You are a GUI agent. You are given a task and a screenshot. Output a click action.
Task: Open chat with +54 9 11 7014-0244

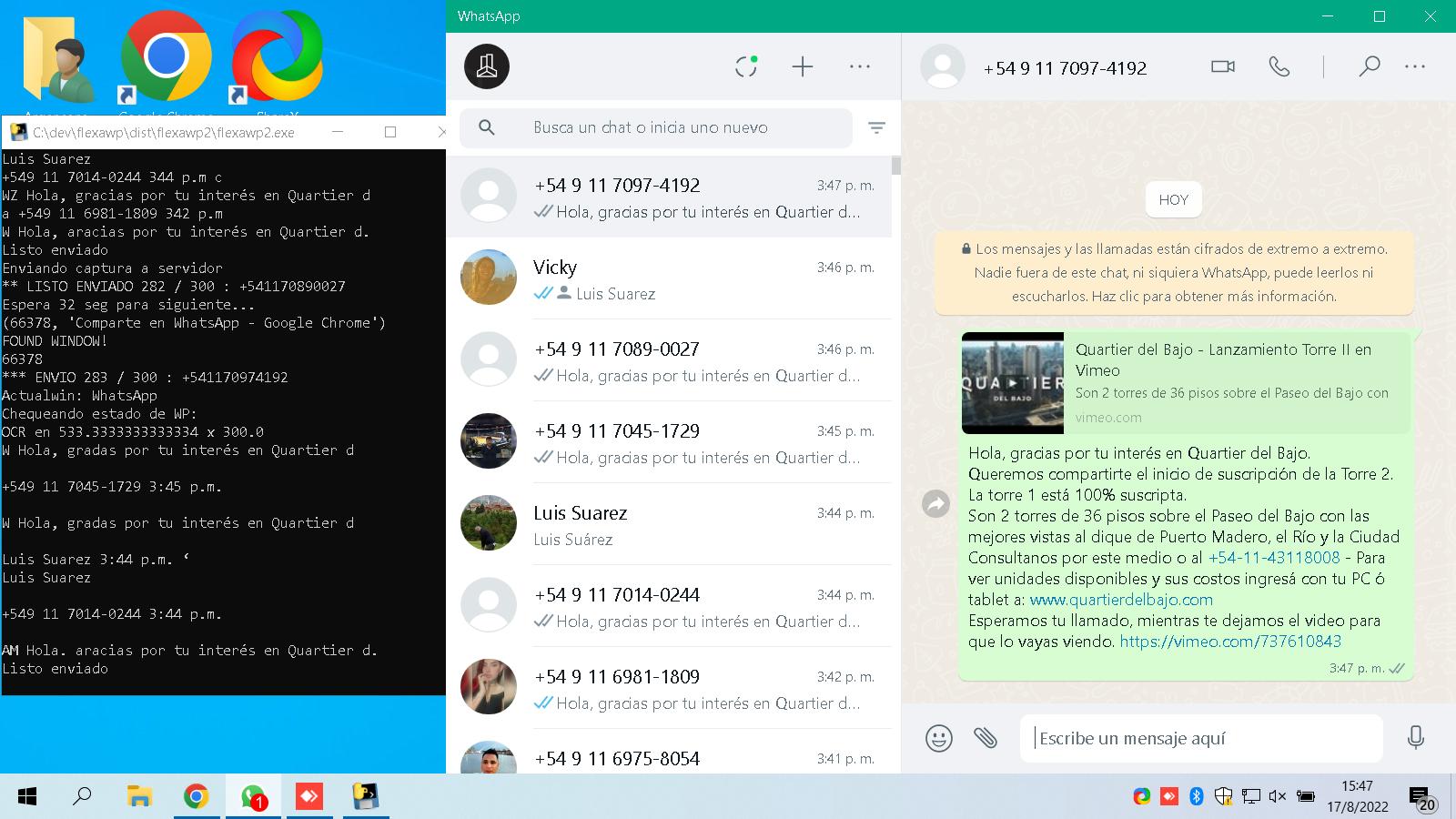[669, 606]
